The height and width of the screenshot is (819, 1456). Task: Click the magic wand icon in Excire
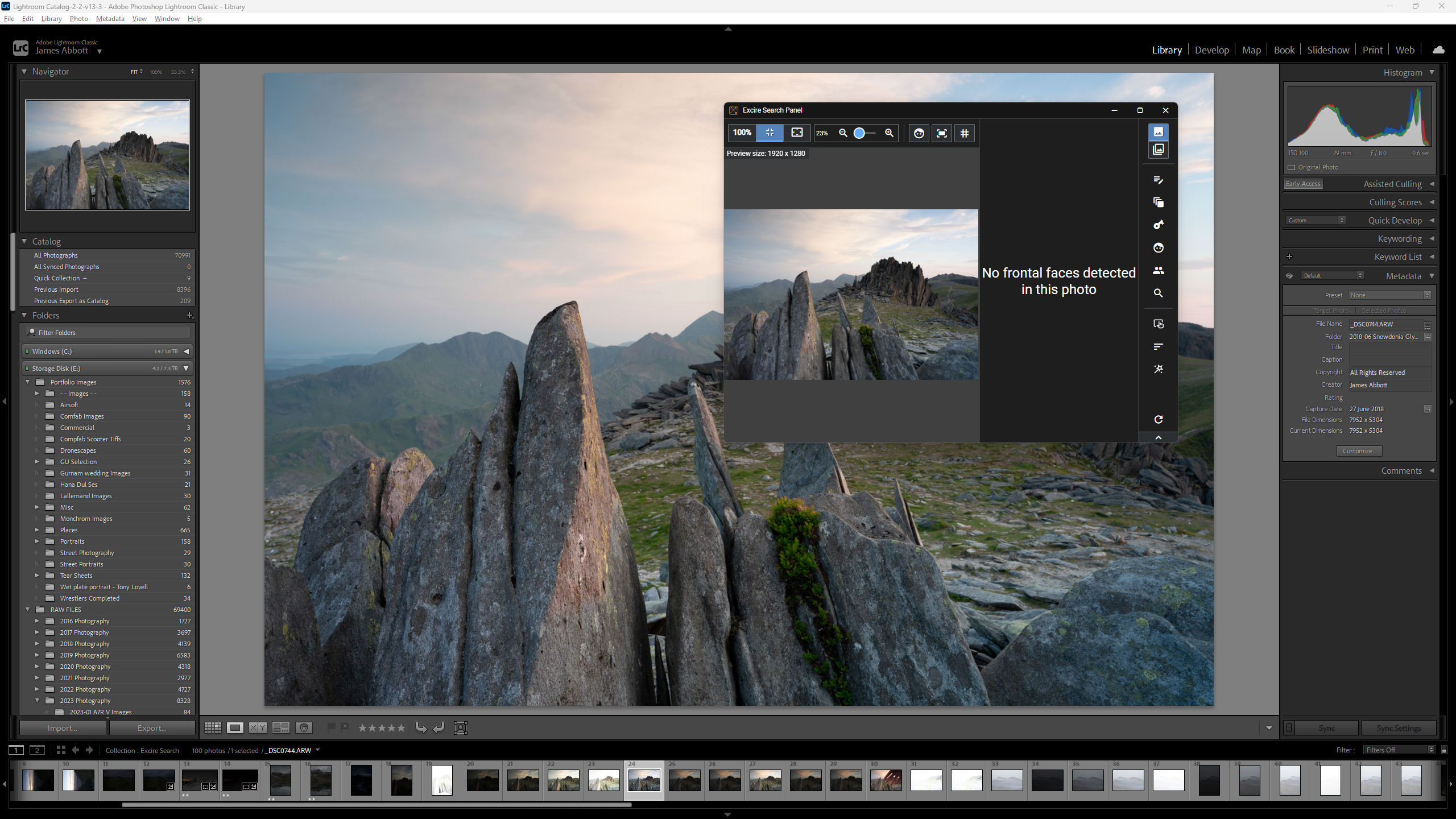point(1158,370)
